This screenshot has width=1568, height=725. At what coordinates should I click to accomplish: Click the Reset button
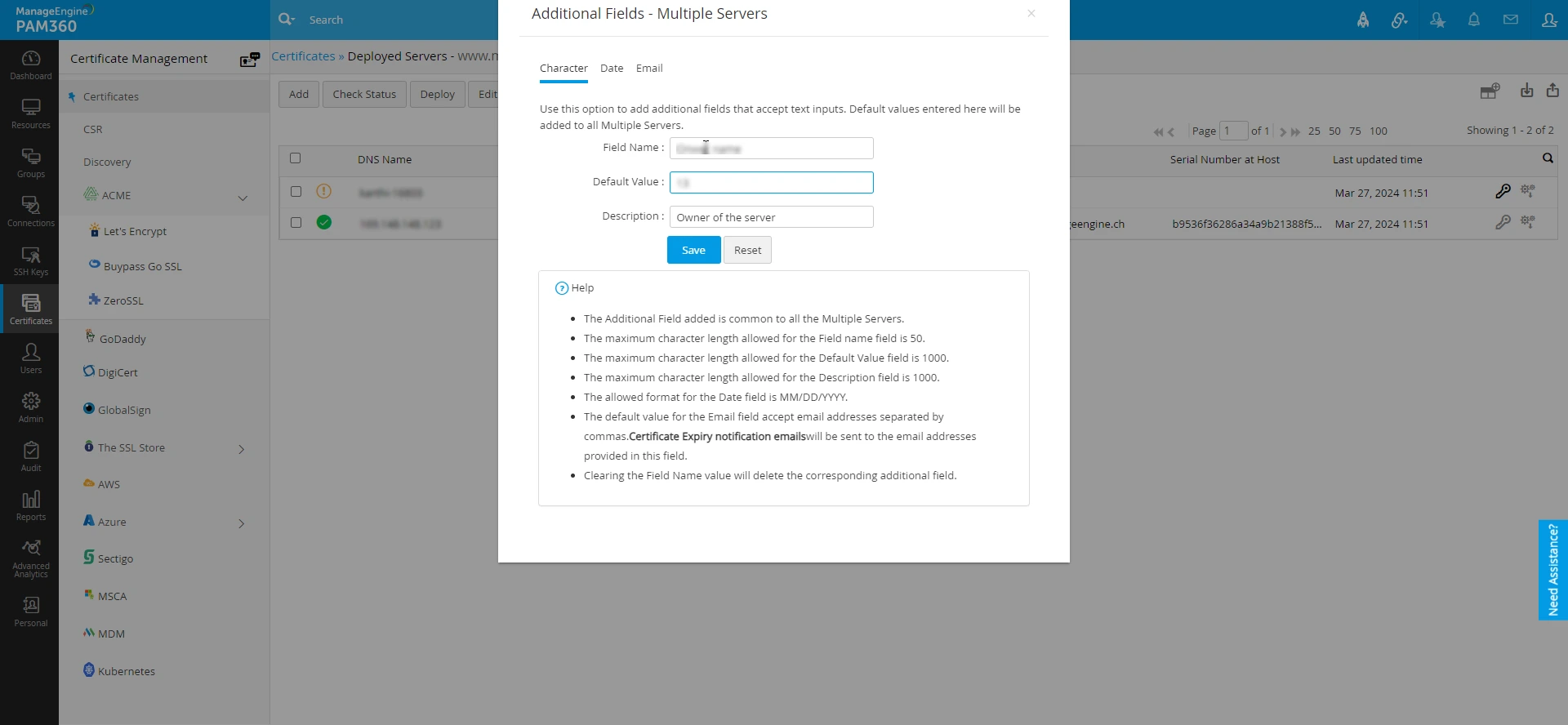point(747,250)
